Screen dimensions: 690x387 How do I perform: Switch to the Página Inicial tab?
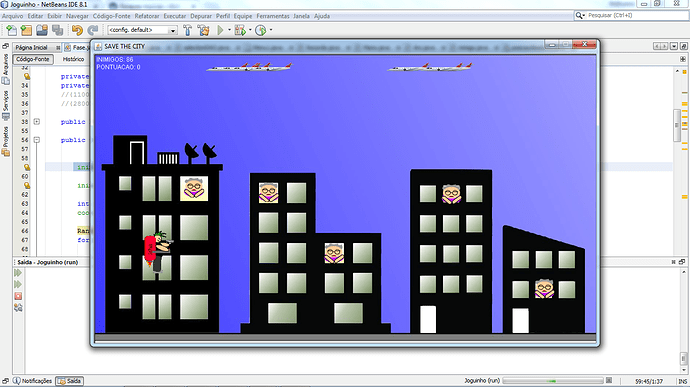coord(32,47)
